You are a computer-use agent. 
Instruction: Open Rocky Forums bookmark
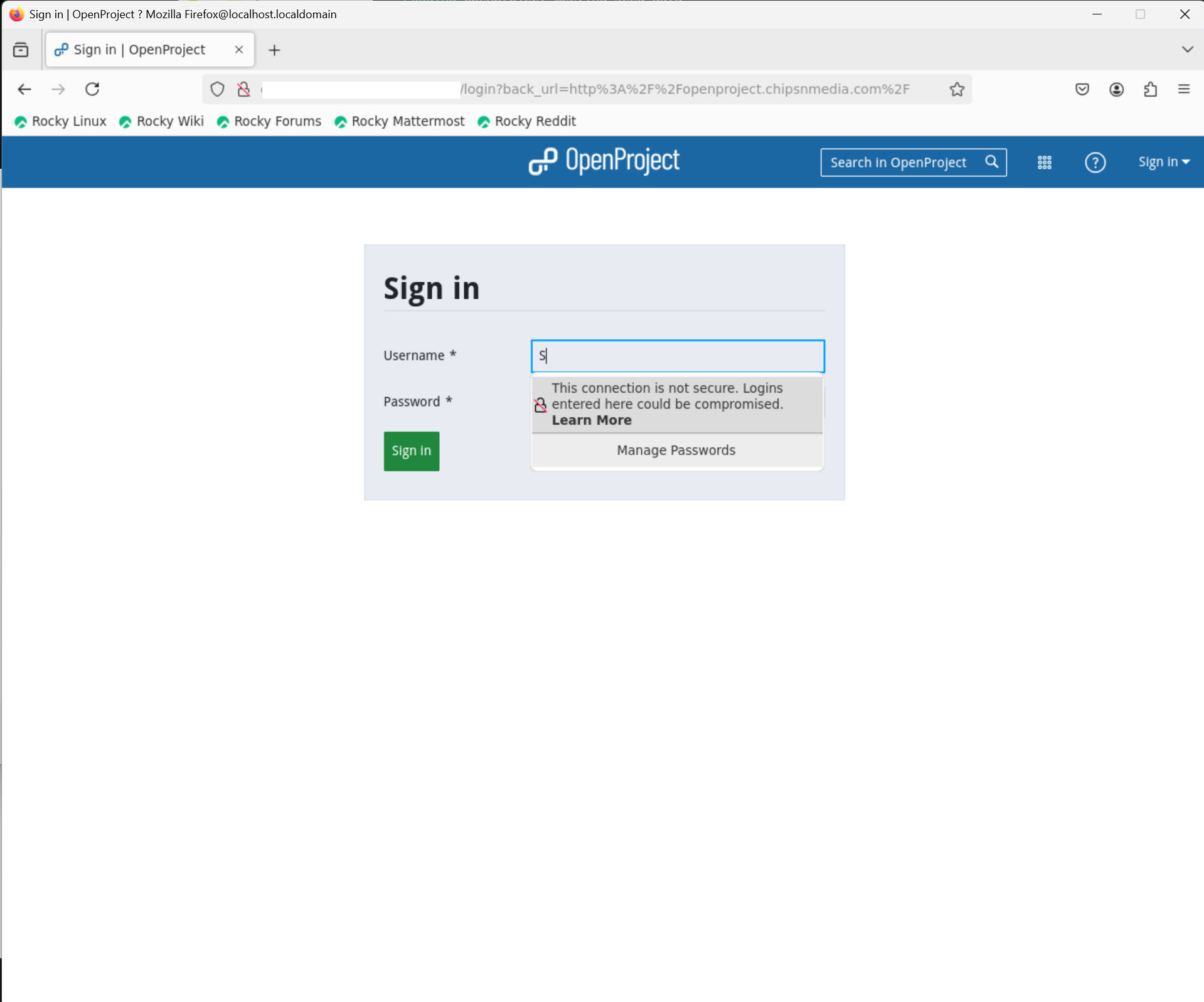point(269,121)
